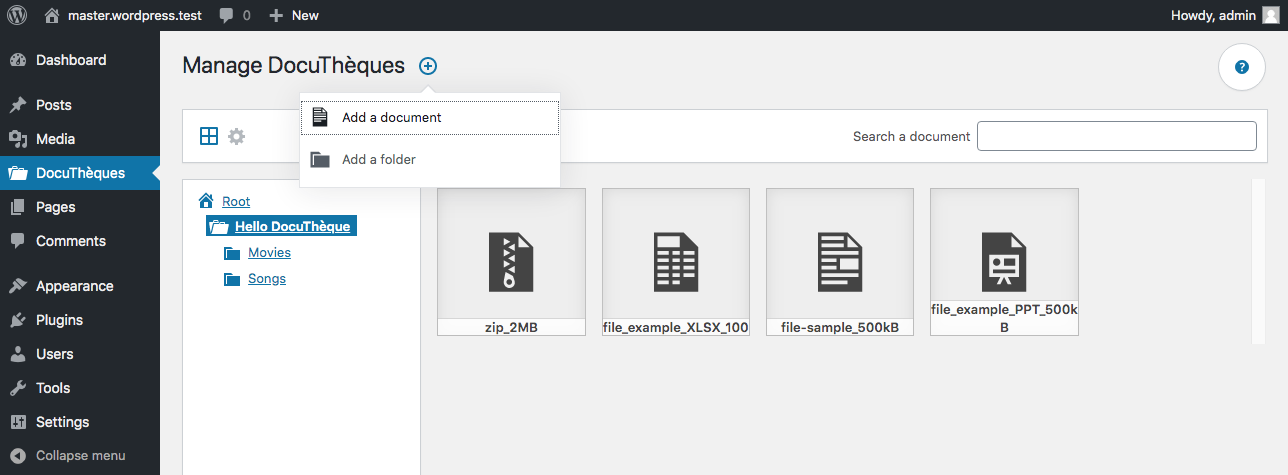Select the file-sample_500kB document thumbnail
Image resolution: width=1288 pixels, height=475 pixels.
840,262
